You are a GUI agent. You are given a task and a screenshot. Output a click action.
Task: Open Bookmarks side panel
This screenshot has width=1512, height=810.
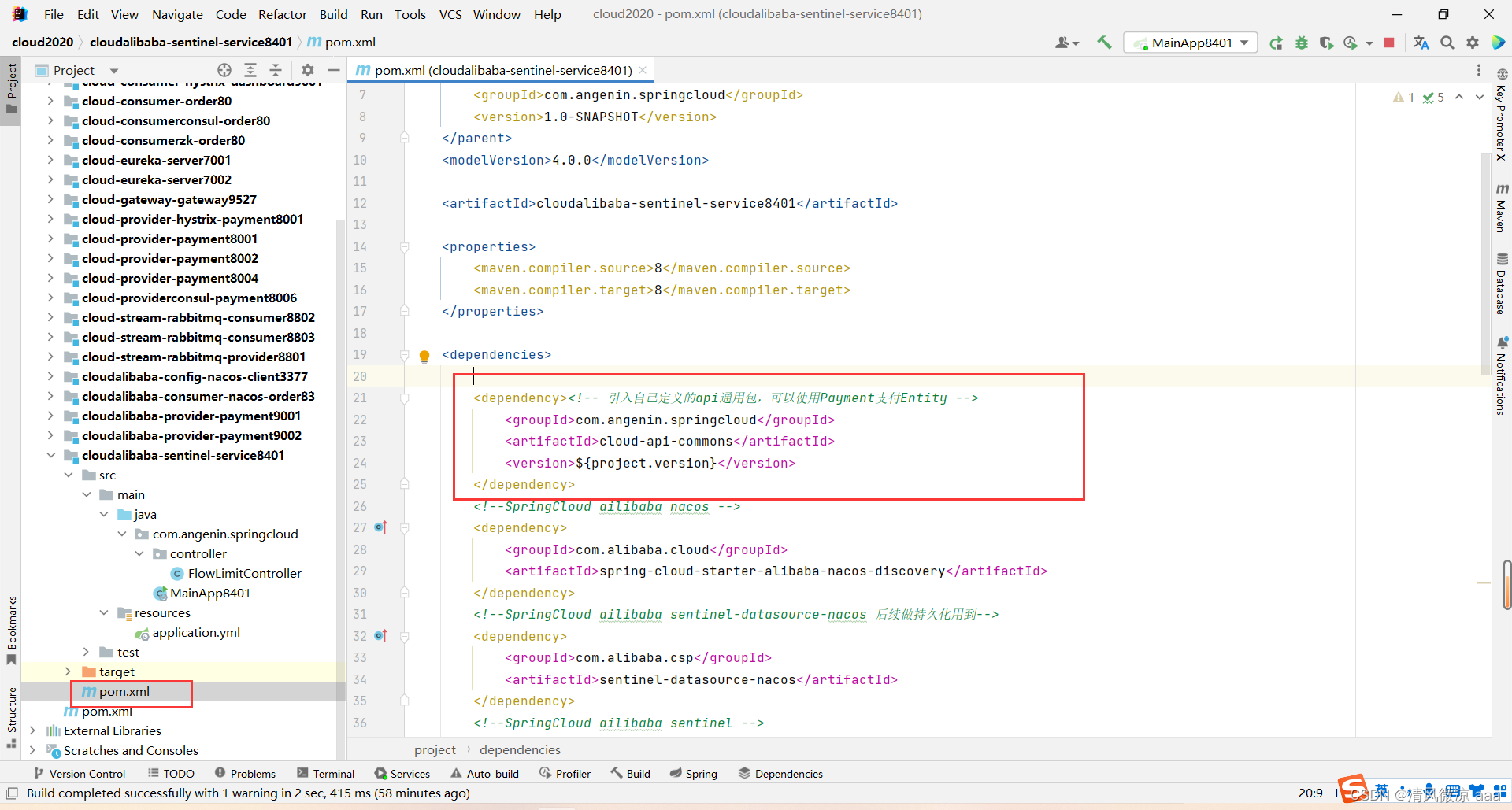click(x=11, y=630)
